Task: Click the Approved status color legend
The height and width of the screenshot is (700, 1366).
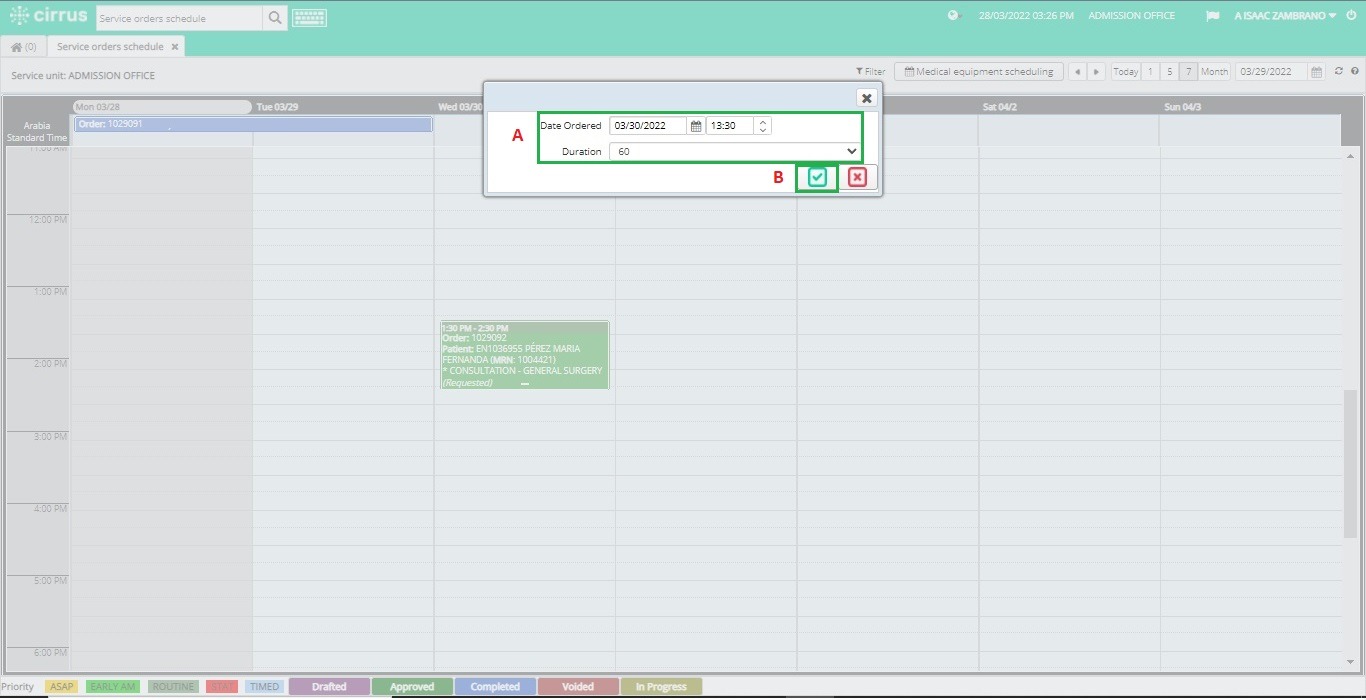Action: click(412, 687)
